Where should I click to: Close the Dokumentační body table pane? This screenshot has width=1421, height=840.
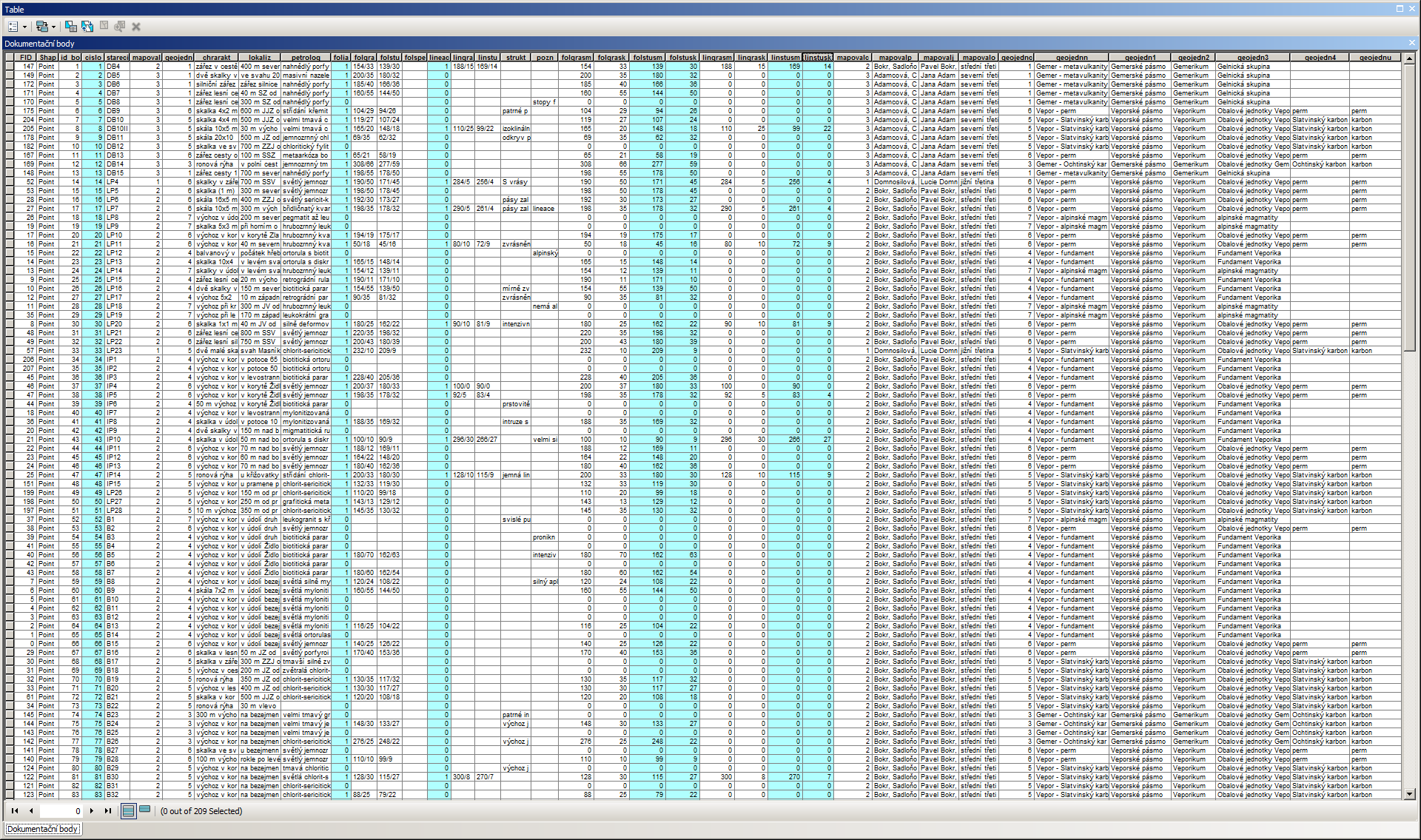(1411, 43)
